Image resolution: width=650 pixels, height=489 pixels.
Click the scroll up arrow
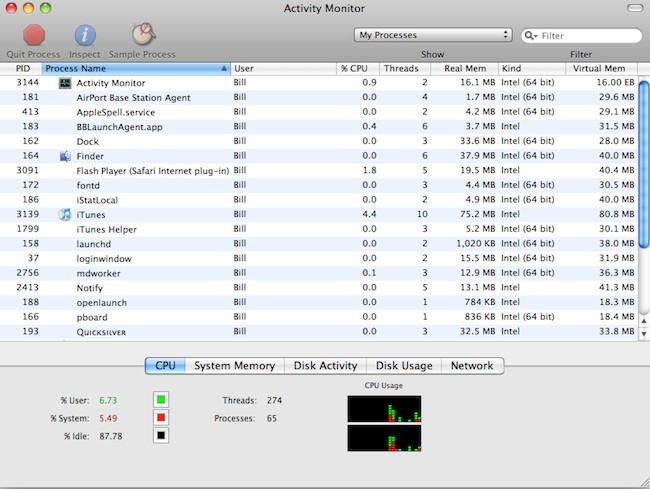click(x=644, y=321)
